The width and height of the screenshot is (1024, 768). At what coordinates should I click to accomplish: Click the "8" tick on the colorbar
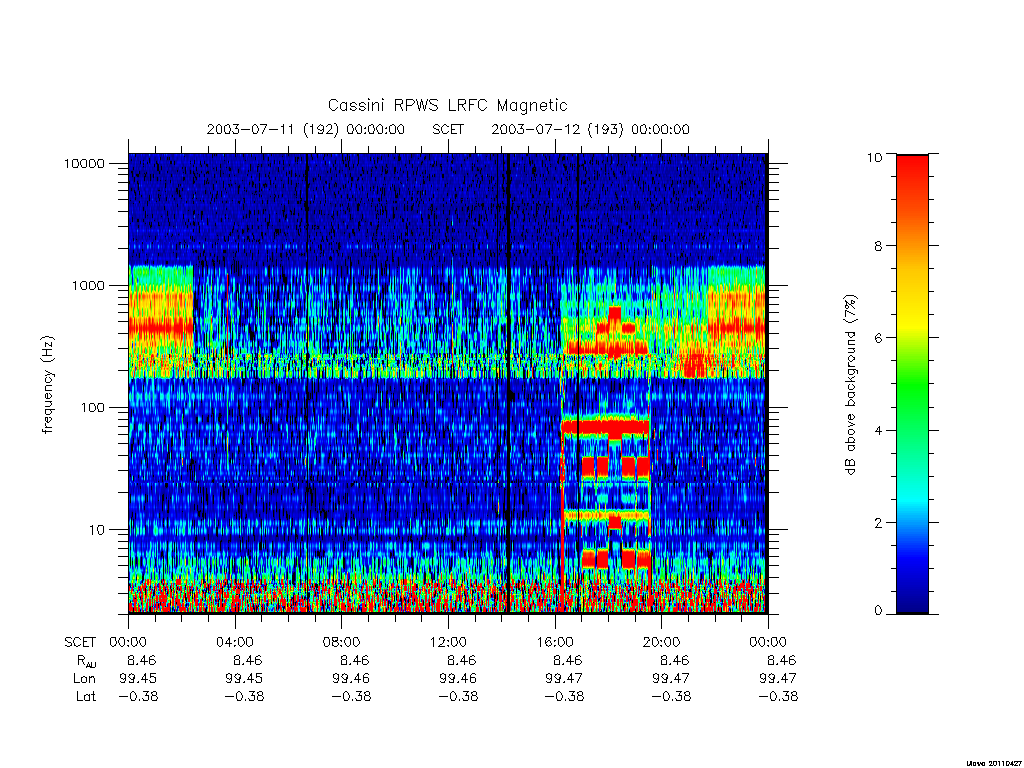(x=877, y=246)
